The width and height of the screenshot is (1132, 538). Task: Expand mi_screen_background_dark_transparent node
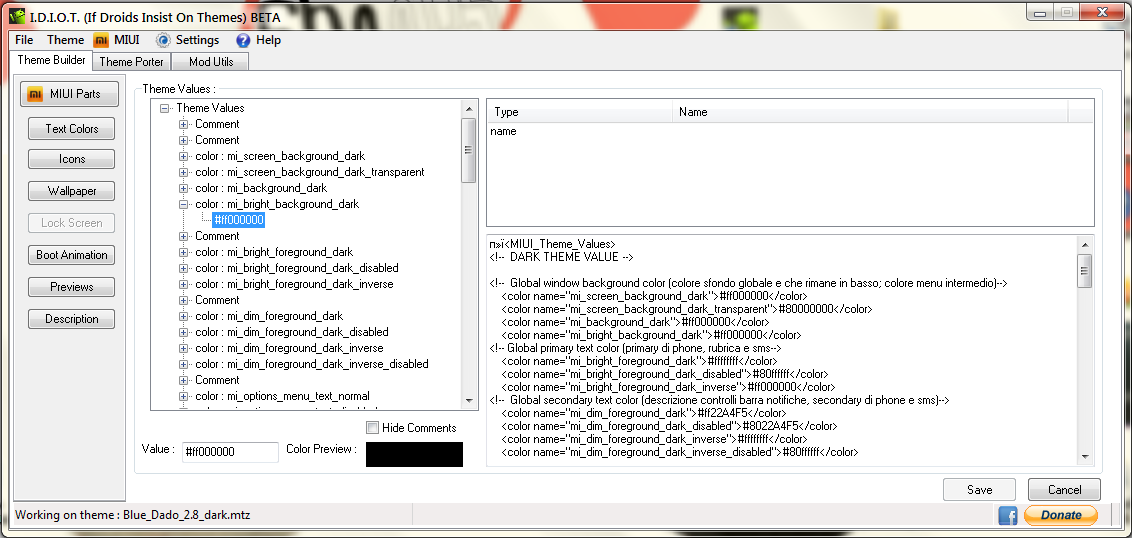(183, 173)
